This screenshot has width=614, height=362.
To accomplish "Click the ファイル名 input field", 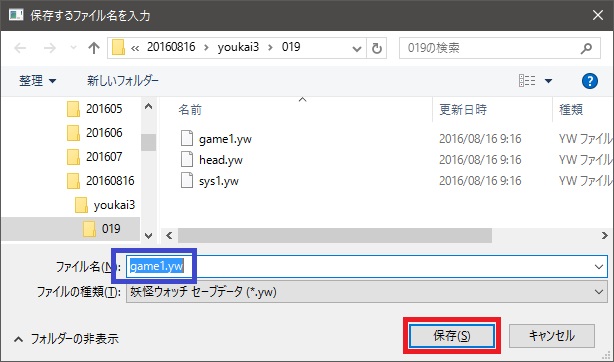I will click(x=367, y=267).
